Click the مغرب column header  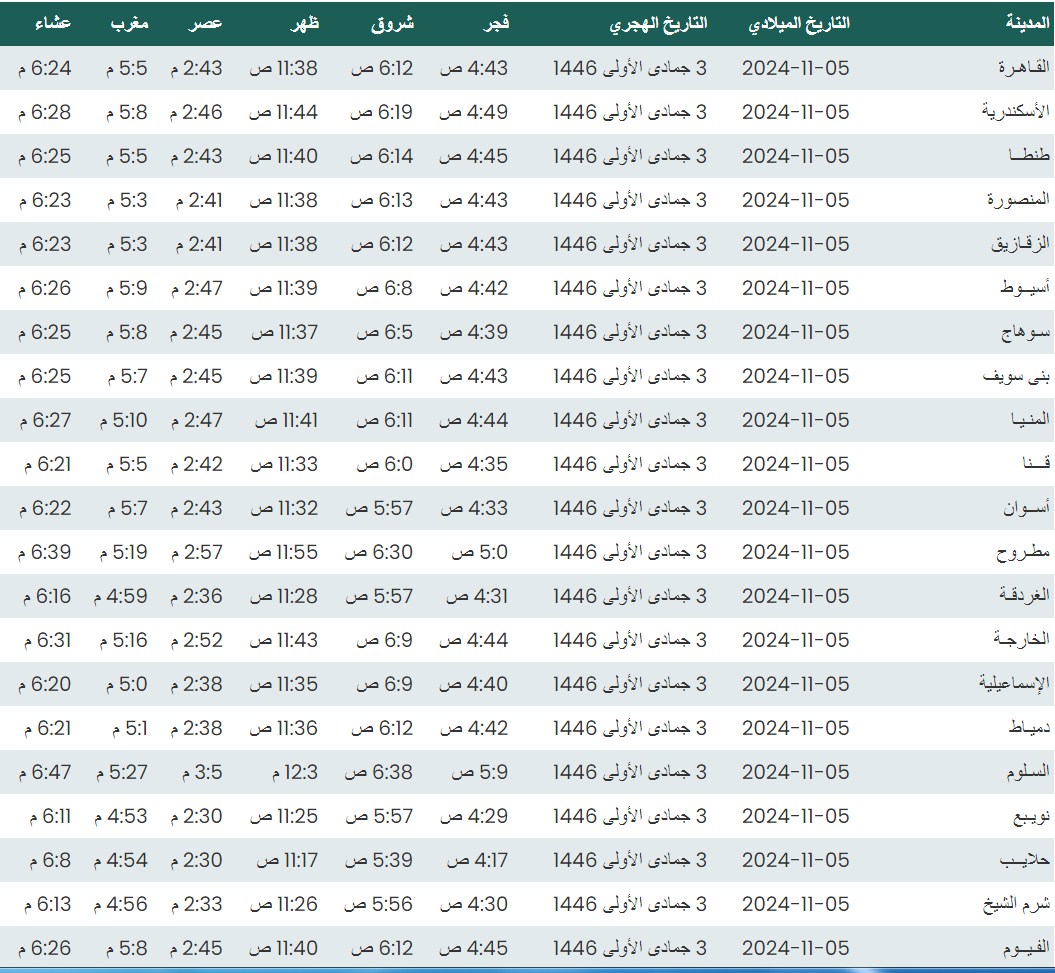coord(129,24)
